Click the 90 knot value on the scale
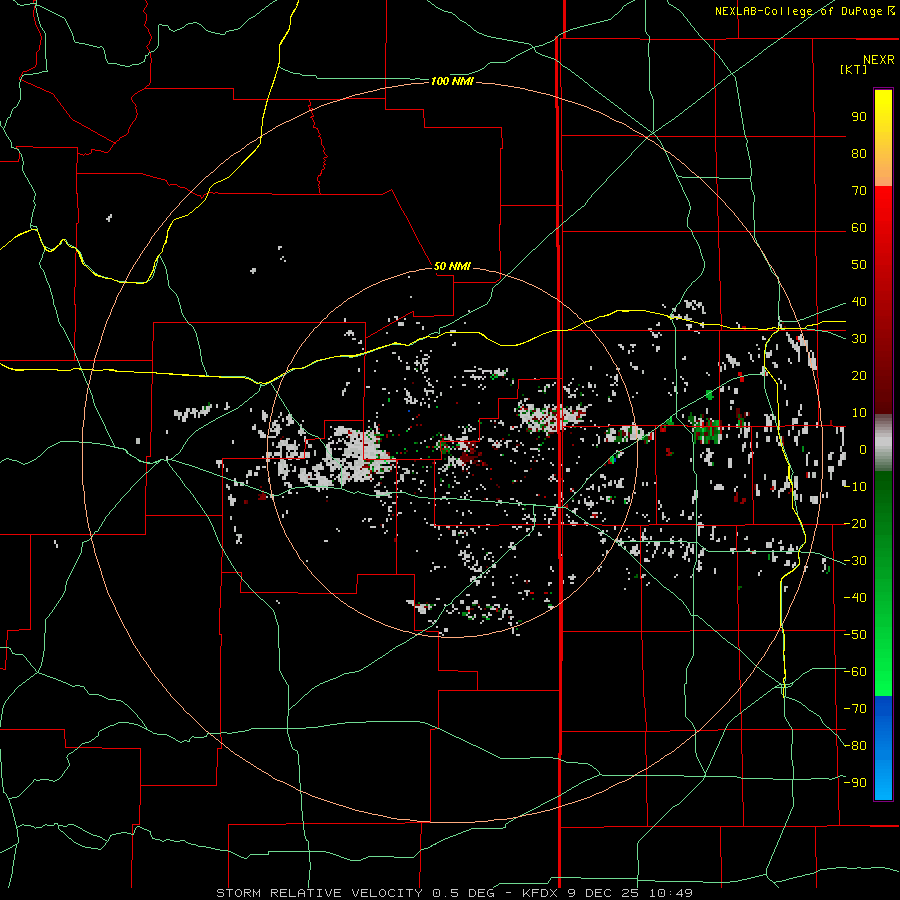The height and width of the screenshot is (900, 900). click(x=859, y=117)
